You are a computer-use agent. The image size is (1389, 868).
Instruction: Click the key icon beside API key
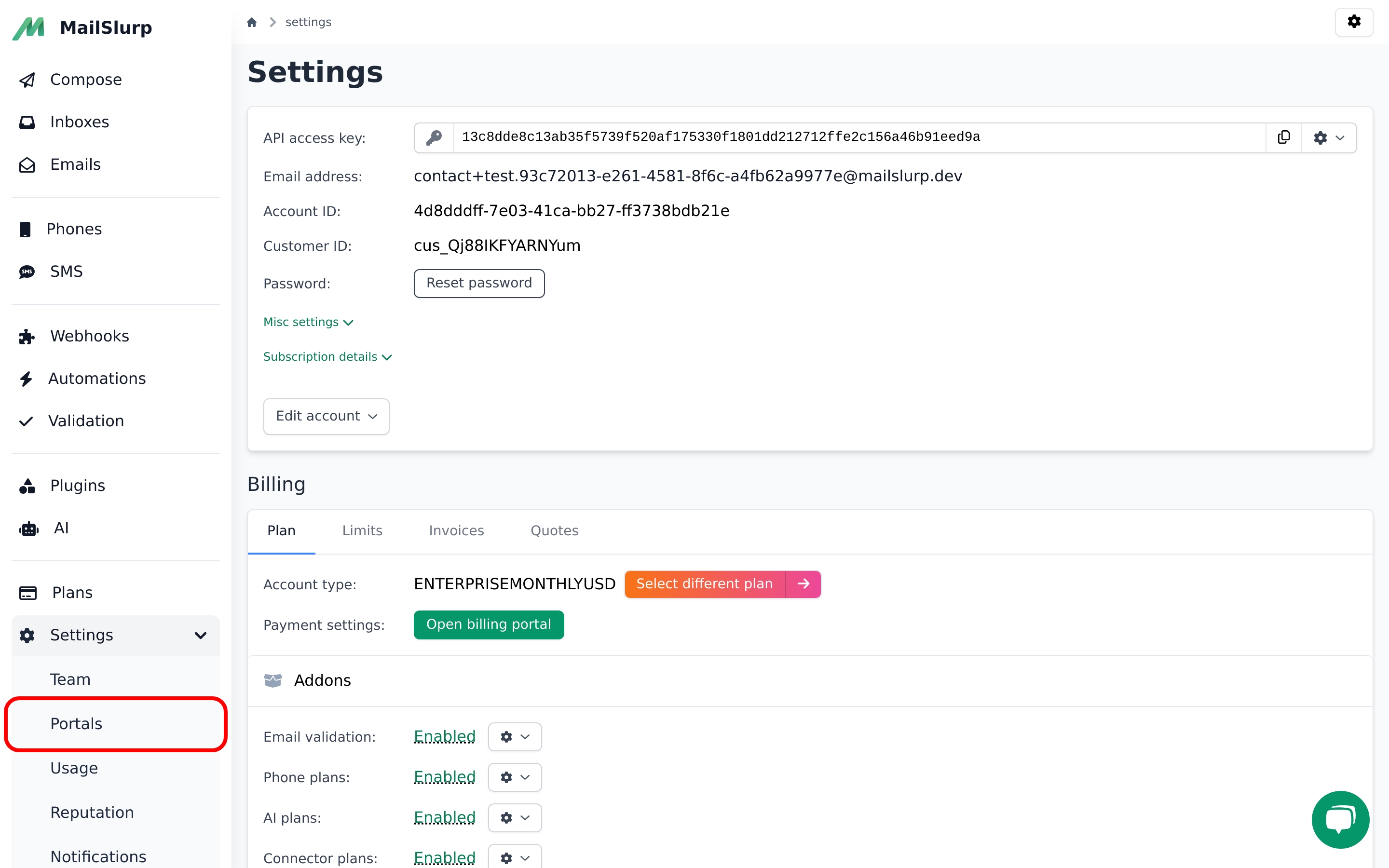tap(434, 137)
